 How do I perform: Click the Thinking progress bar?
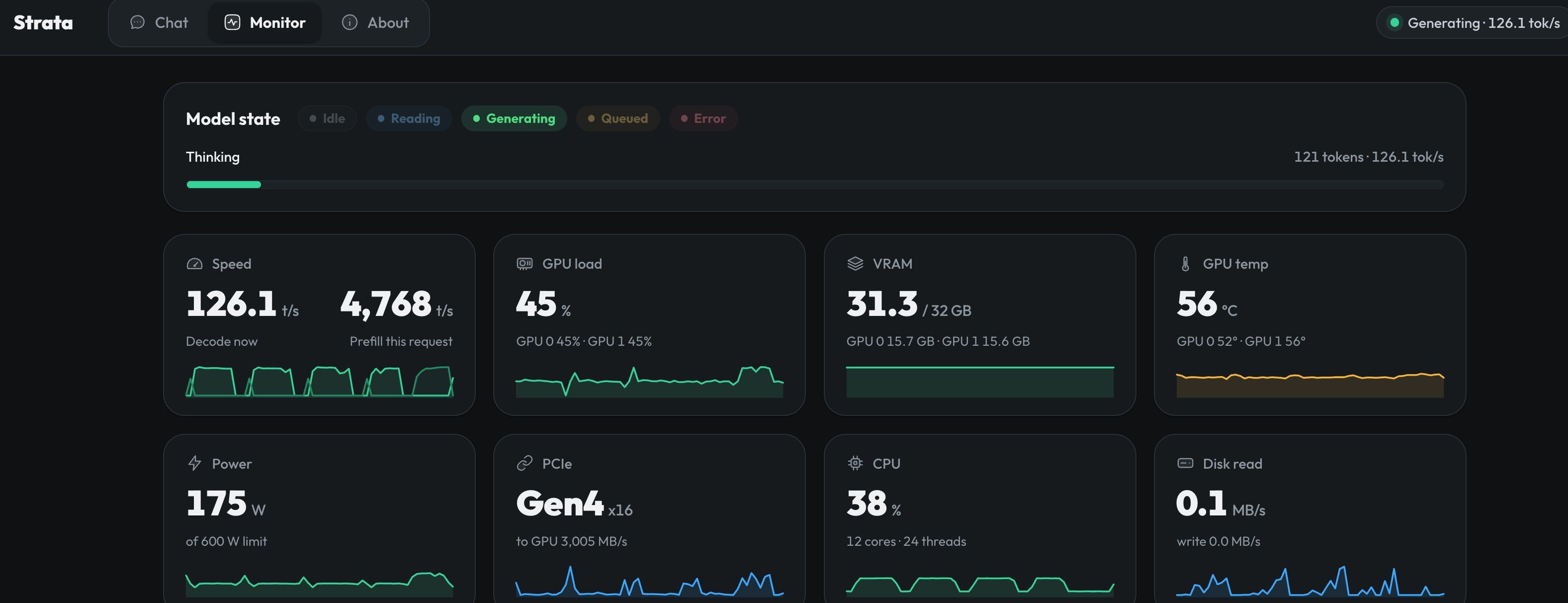coord(814,185)
